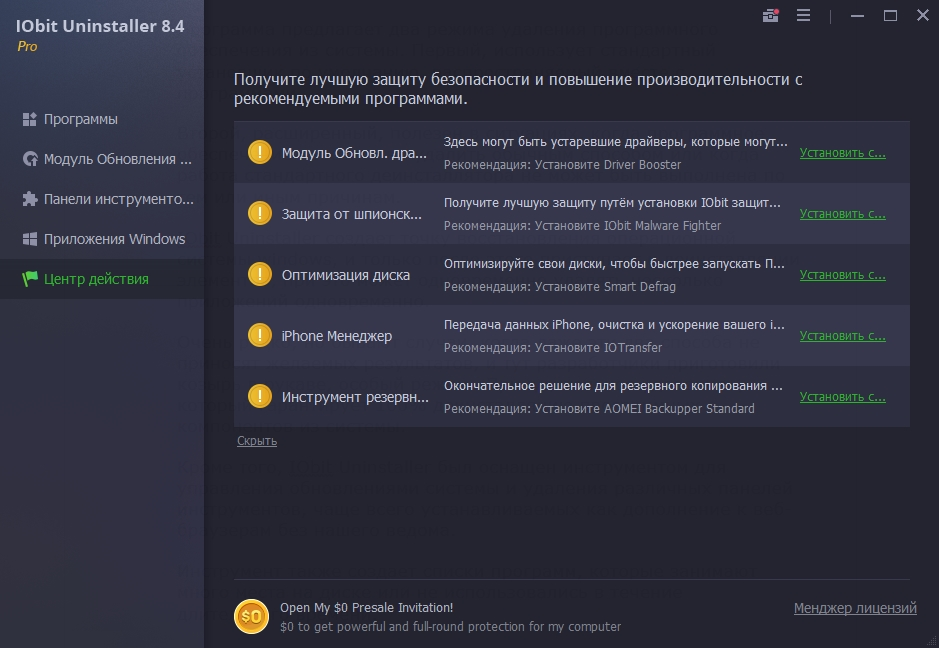Open Панели инструменто... section
939x648 pixels.
pos(102,199)
